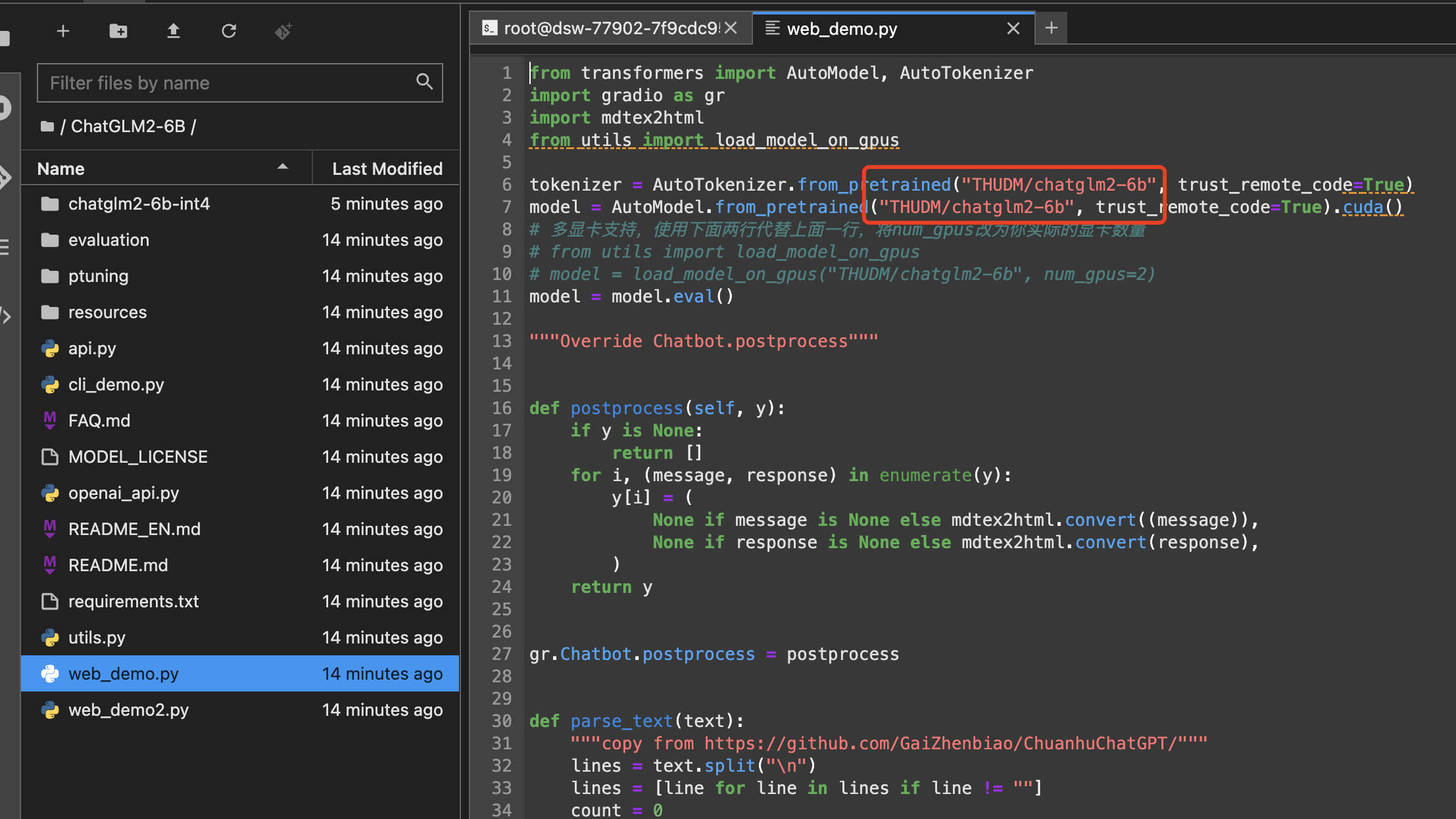Select requirements.txt file
Screen dimensions: 1456x819
(x=133, y=601)
